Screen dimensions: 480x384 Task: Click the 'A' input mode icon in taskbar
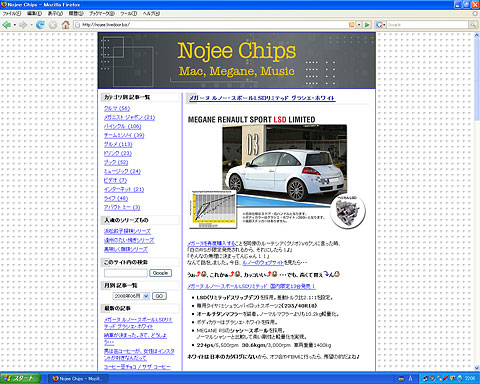[x=410, y=379]
